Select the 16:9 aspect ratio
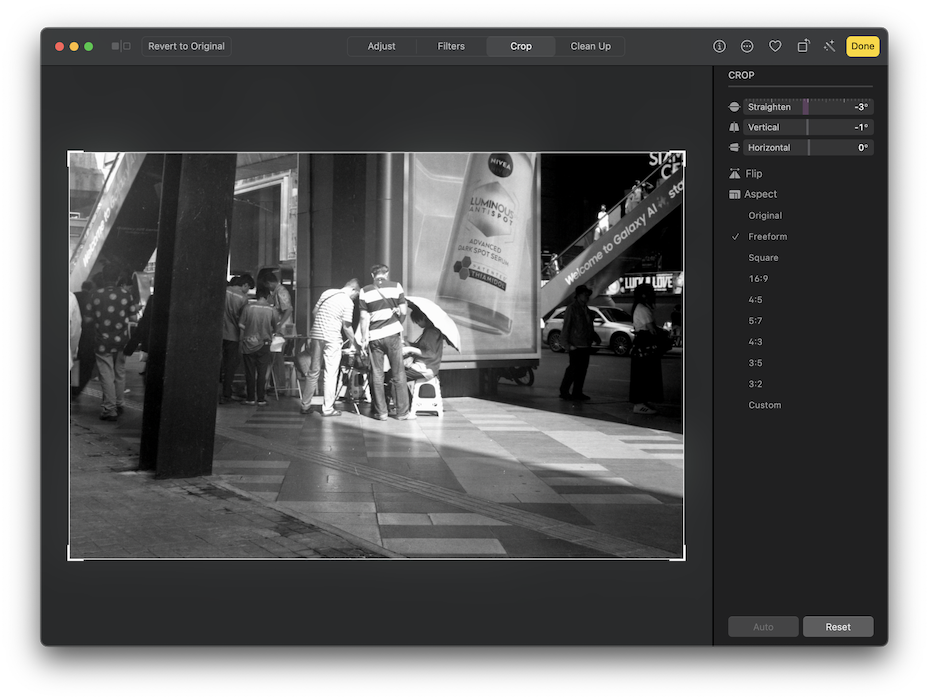The image size is (929, 700). (x=758, y=279)
